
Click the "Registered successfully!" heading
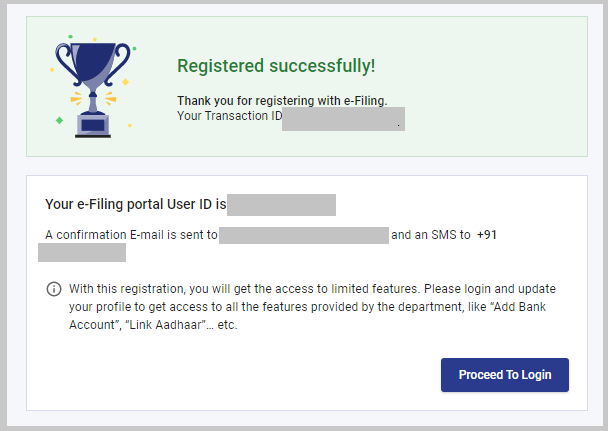click(276, 66)
